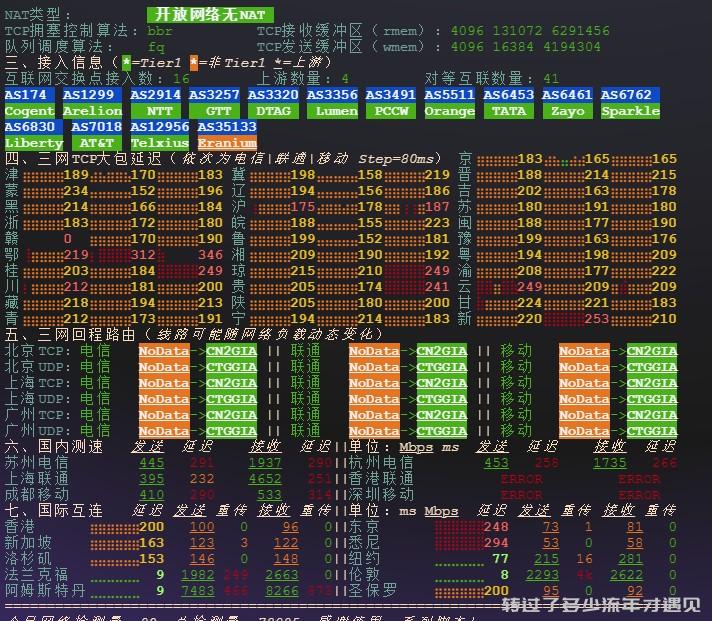Select the fq queue scheduler value

(x=156, y=47)
